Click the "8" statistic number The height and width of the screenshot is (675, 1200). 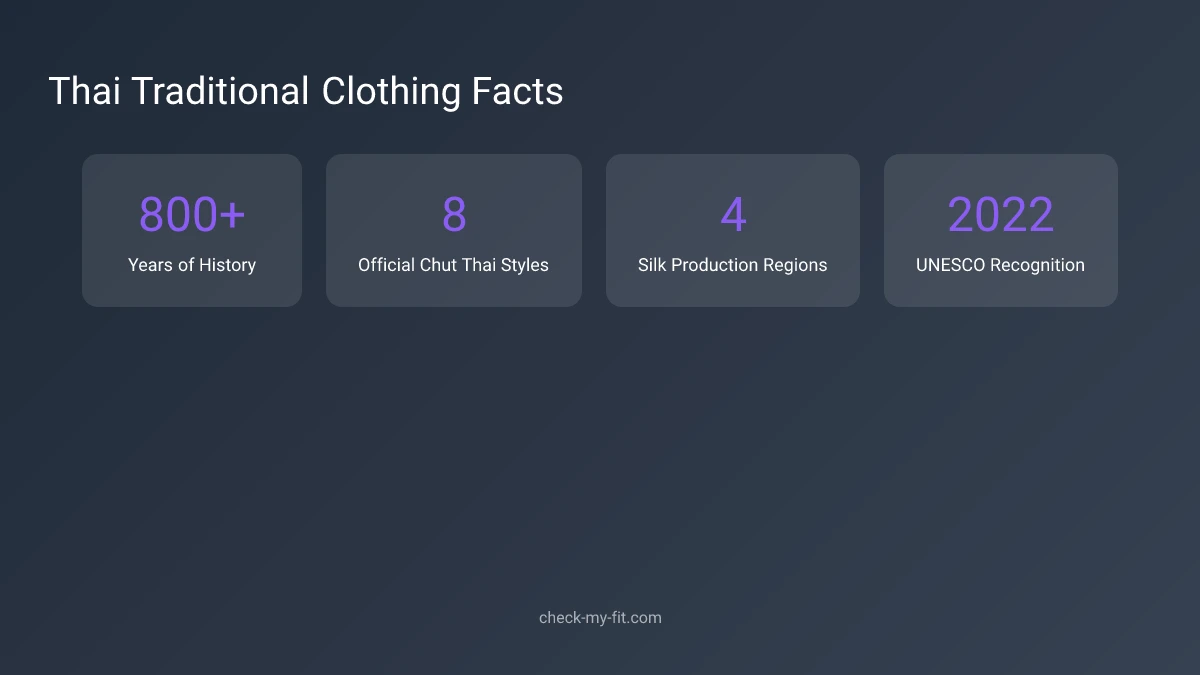point(454,213)
